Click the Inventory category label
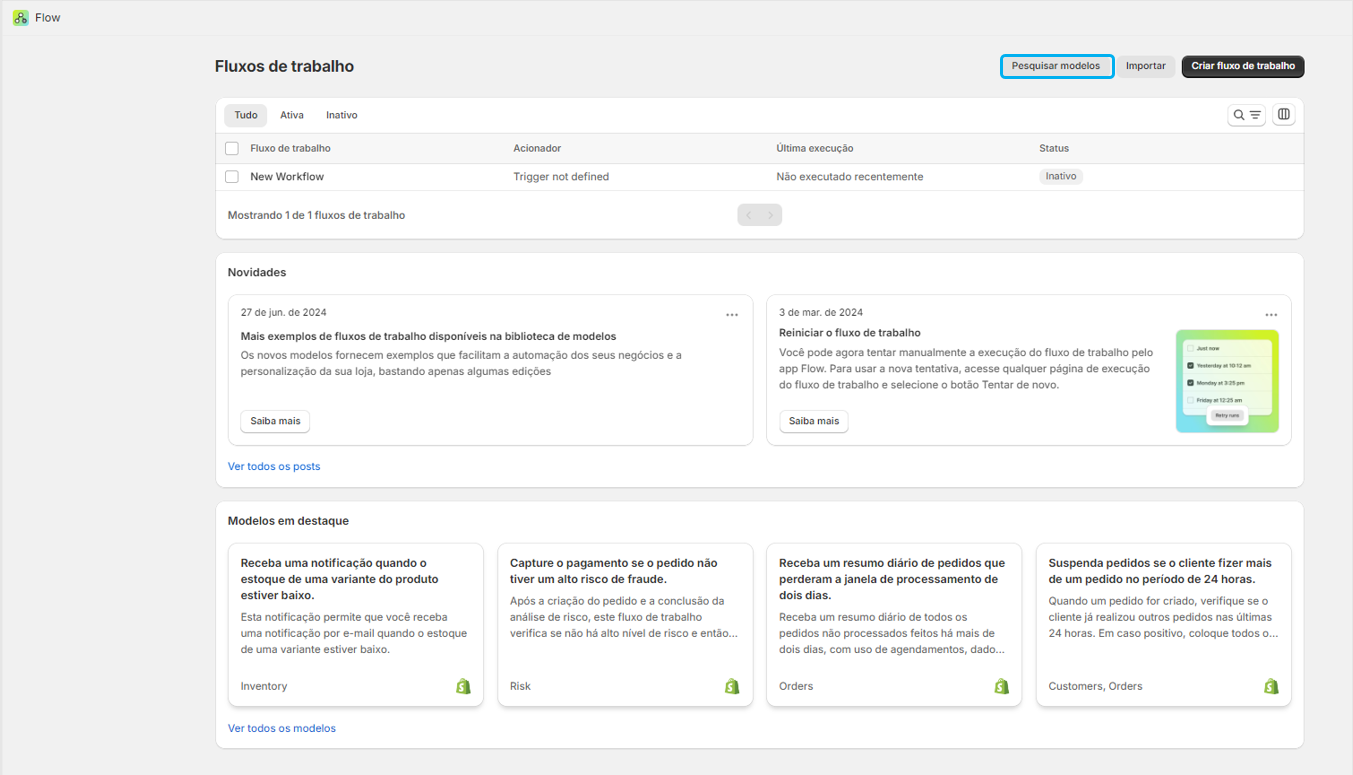The width and height of the screenshot is (1353, 775). point(264,686)
